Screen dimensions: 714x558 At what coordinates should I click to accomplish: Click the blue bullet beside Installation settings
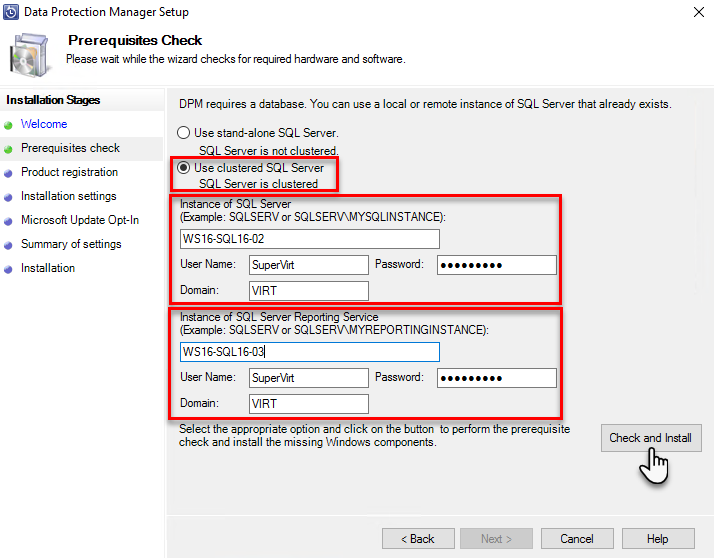coord(8,198)
